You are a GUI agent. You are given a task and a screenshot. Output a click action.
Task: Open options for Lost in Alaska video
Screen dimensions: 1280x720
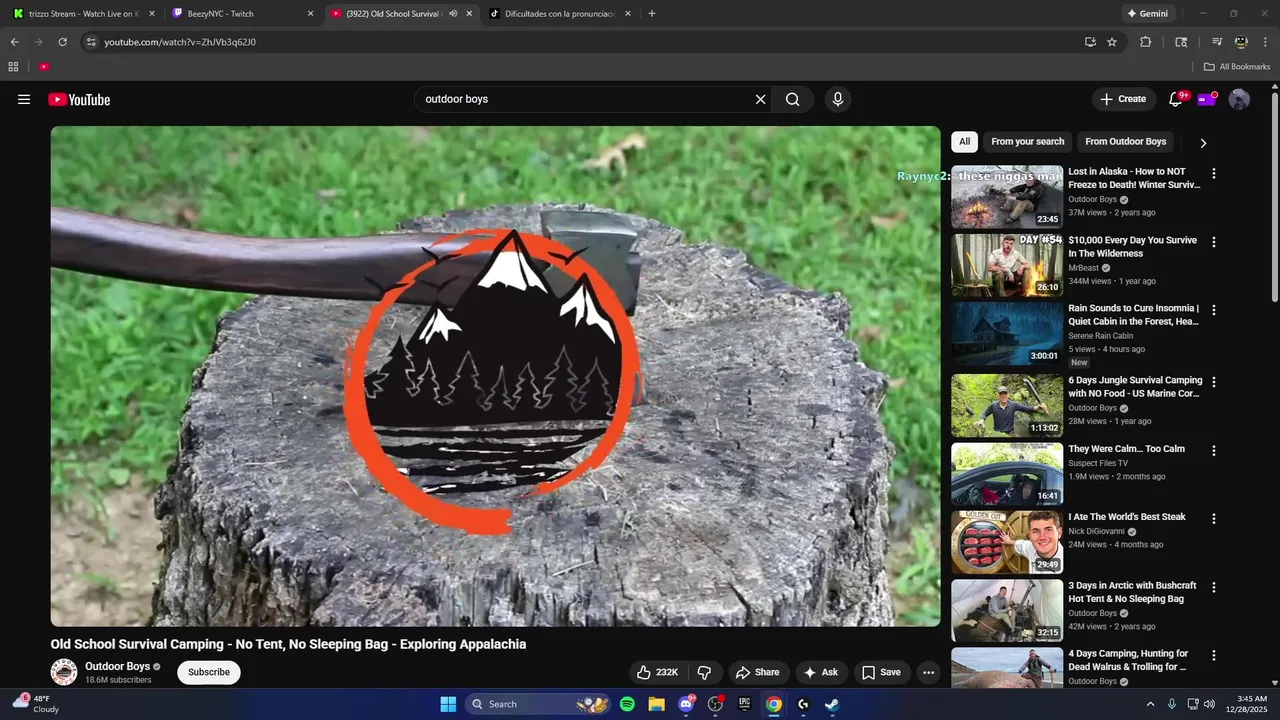(x=1214, y=173)
